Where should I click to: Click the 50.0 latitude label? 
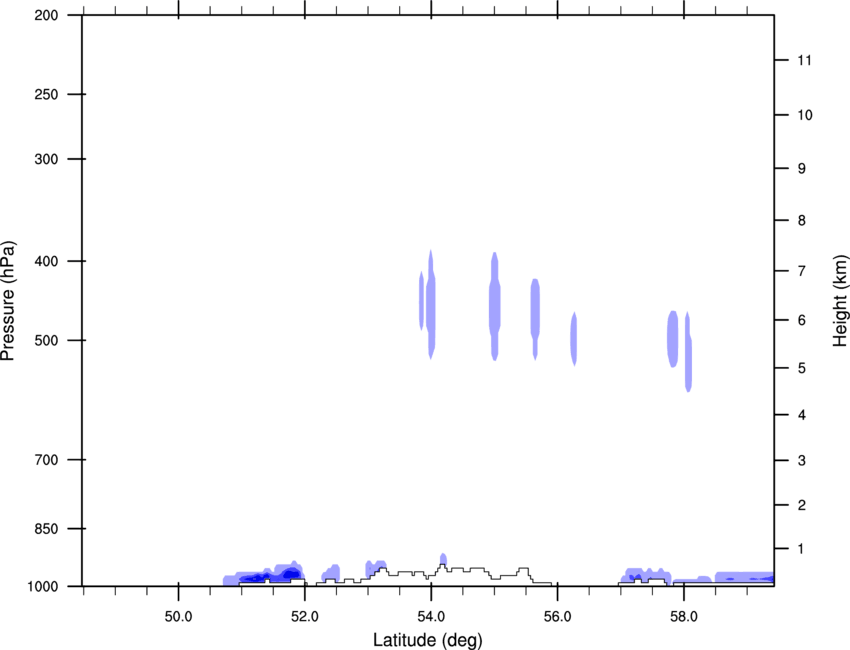pos(178,617)
